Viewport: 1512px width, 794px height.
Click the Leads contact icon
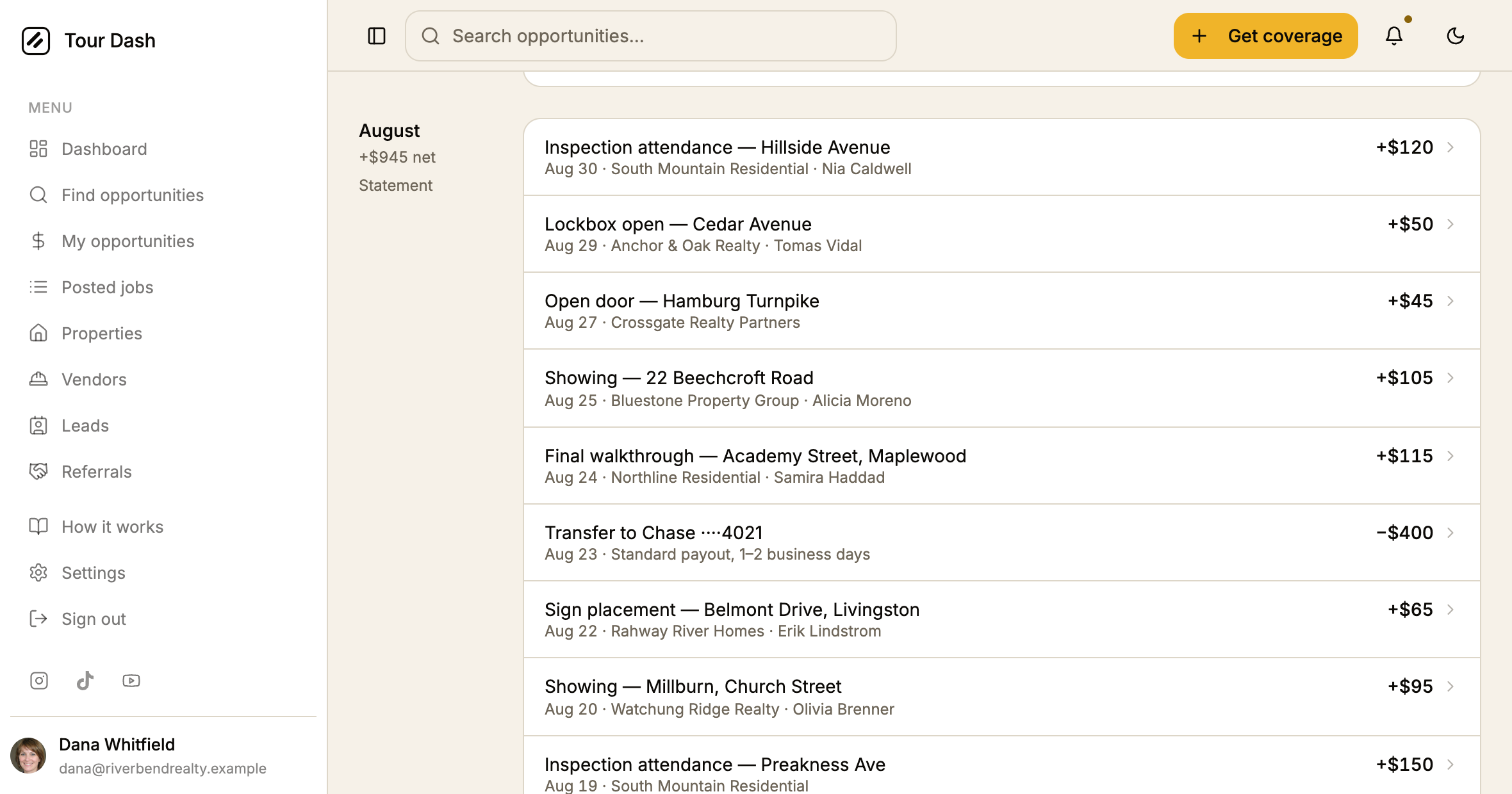tap(38, 425)
